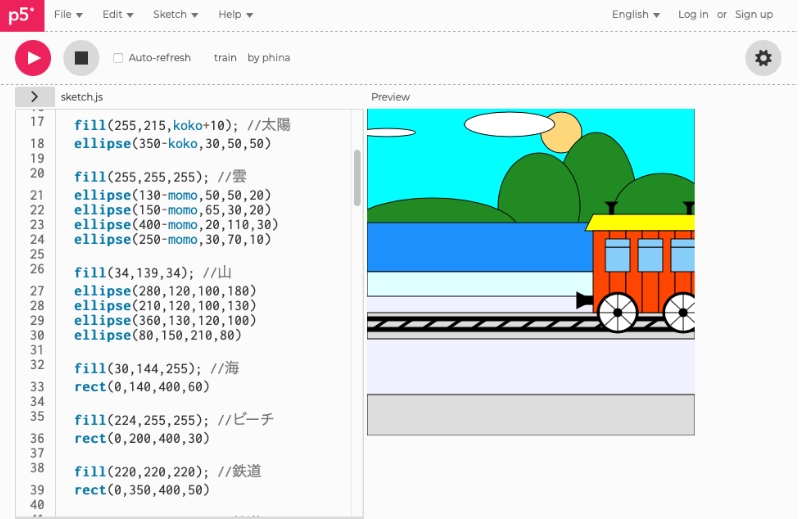This screenshot has width=800, height=519.
Task: Click the sketch.js file name label
Action: [82, 97]
